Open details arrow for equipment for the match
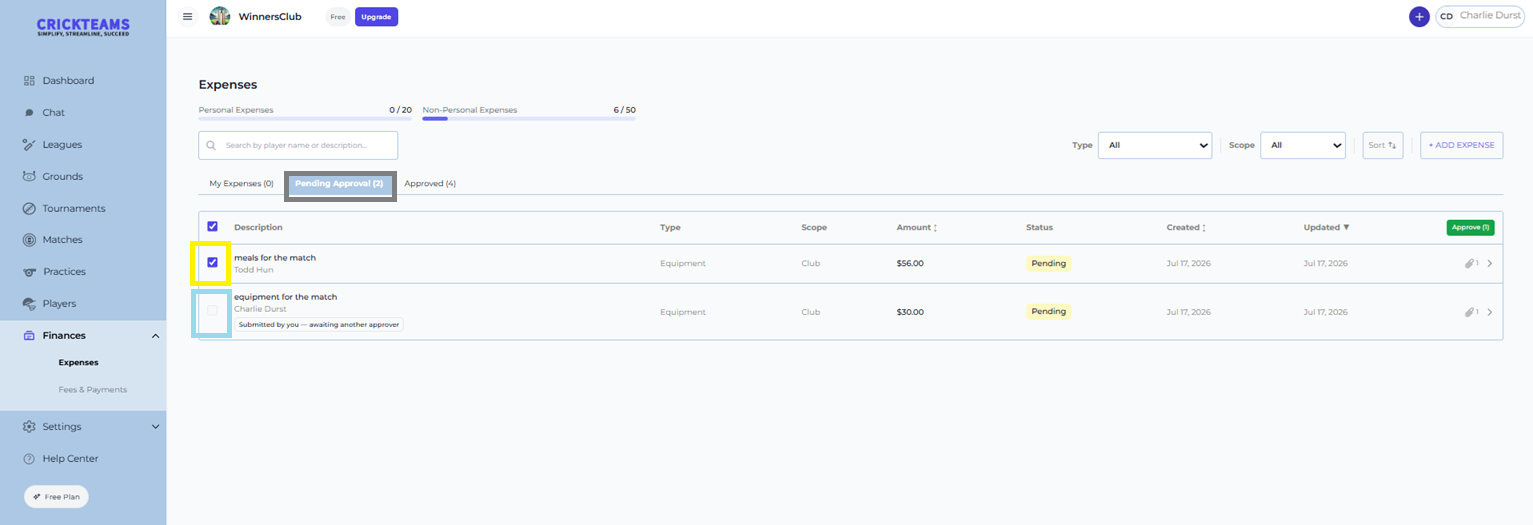Image resolution: width=1533 pixels, height=525 pixels. pos(1490,312)
